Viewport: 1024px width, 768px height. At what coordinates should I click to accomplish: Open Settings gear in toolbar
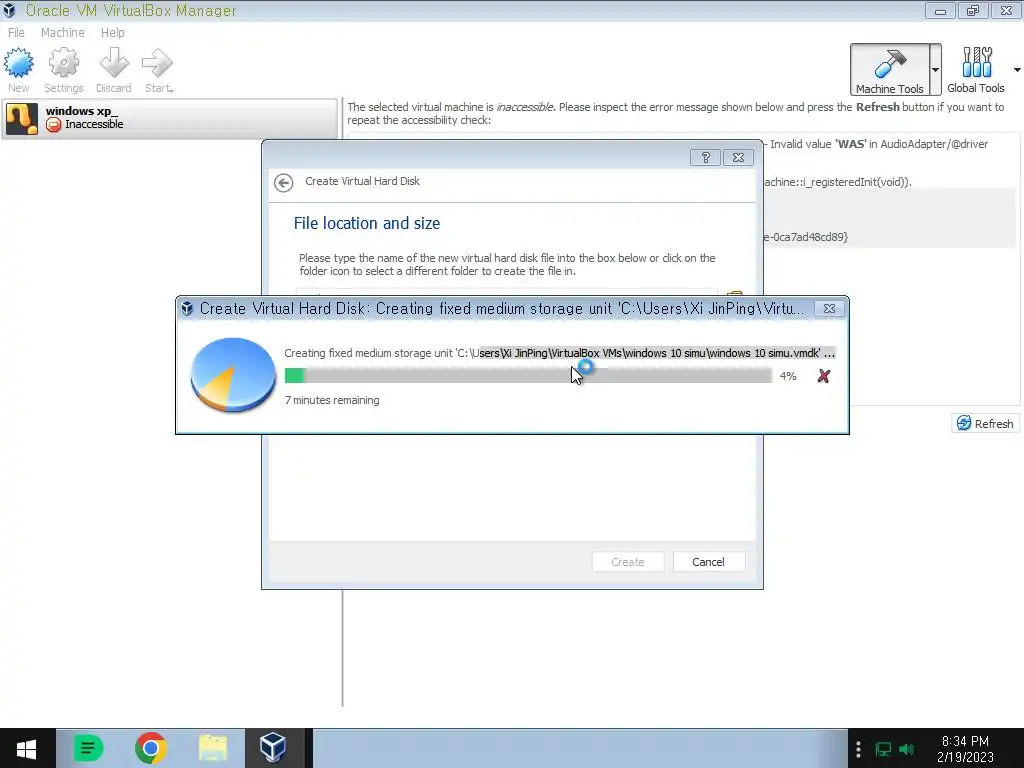coord(63,63)
